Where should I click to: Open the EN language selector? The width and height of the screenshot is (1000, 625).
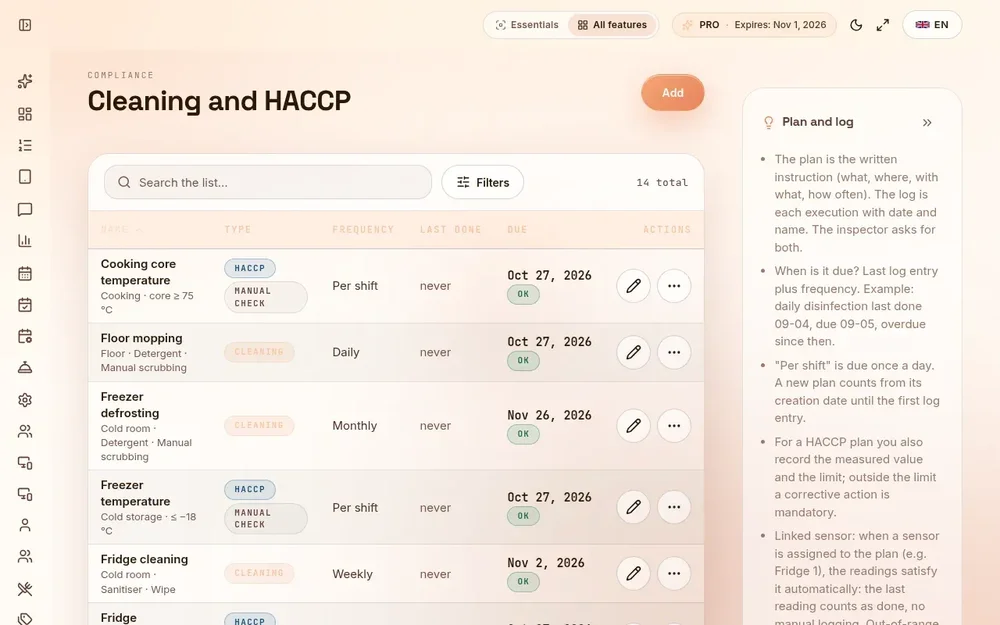[932, 25]
